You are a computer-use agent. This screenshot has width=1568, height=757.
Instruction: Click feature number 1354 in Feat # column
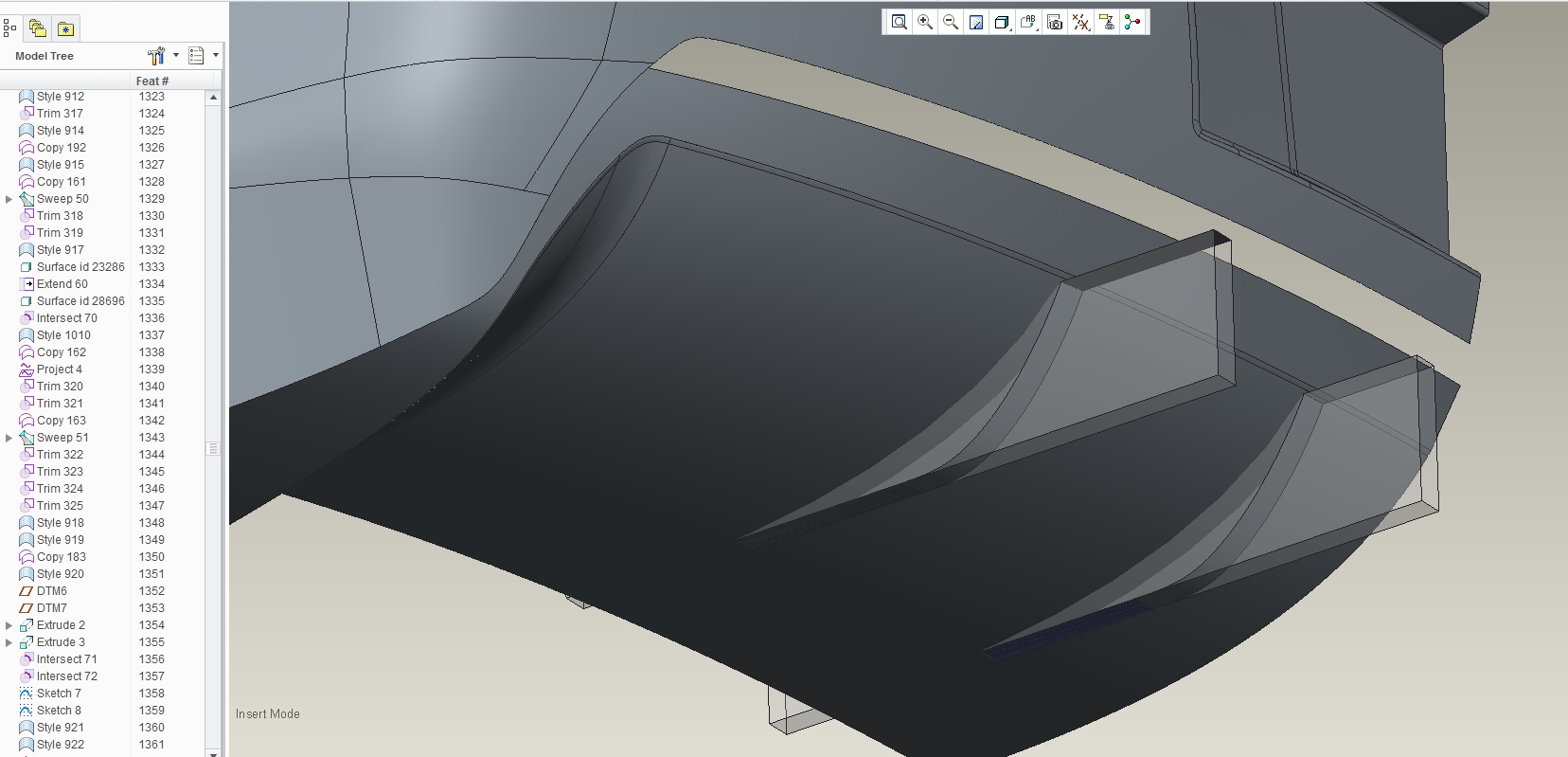pos(151,625)
